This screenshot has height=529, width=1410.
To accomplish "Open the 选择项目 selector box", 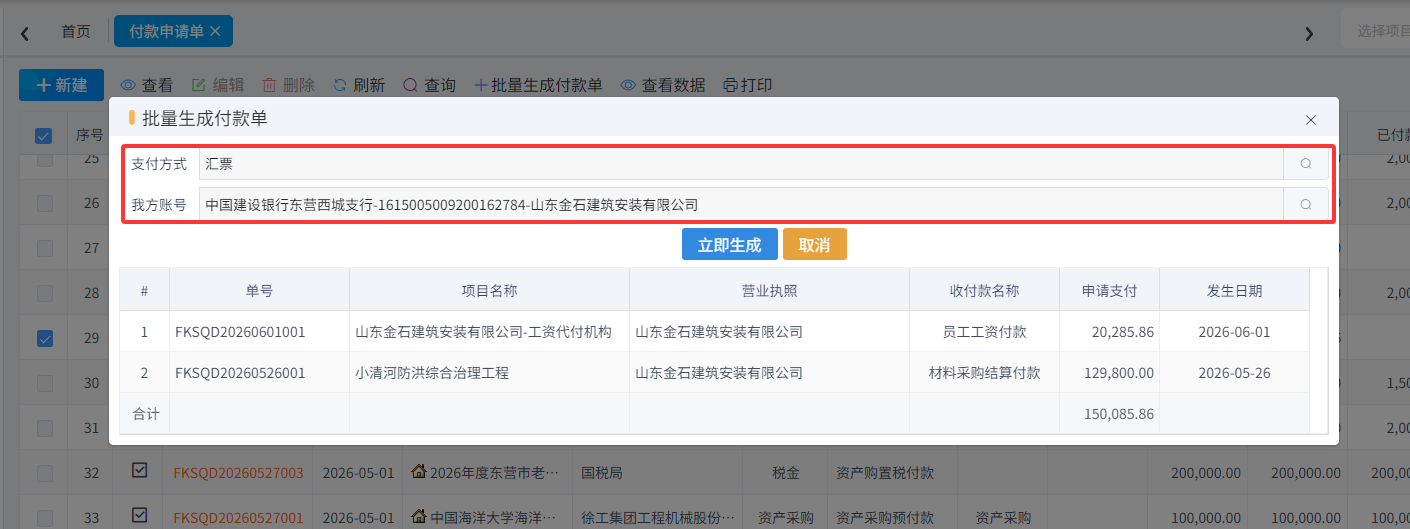I will (1375, 31).
